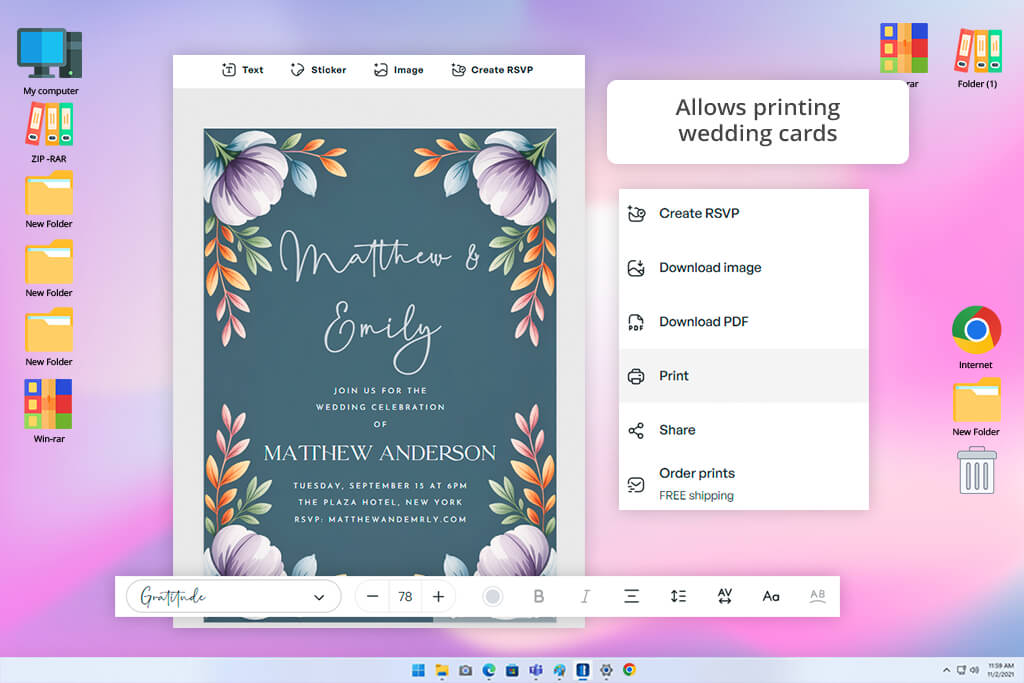Select 'JOIN US FOR THE' line on card

click(380, 390)
